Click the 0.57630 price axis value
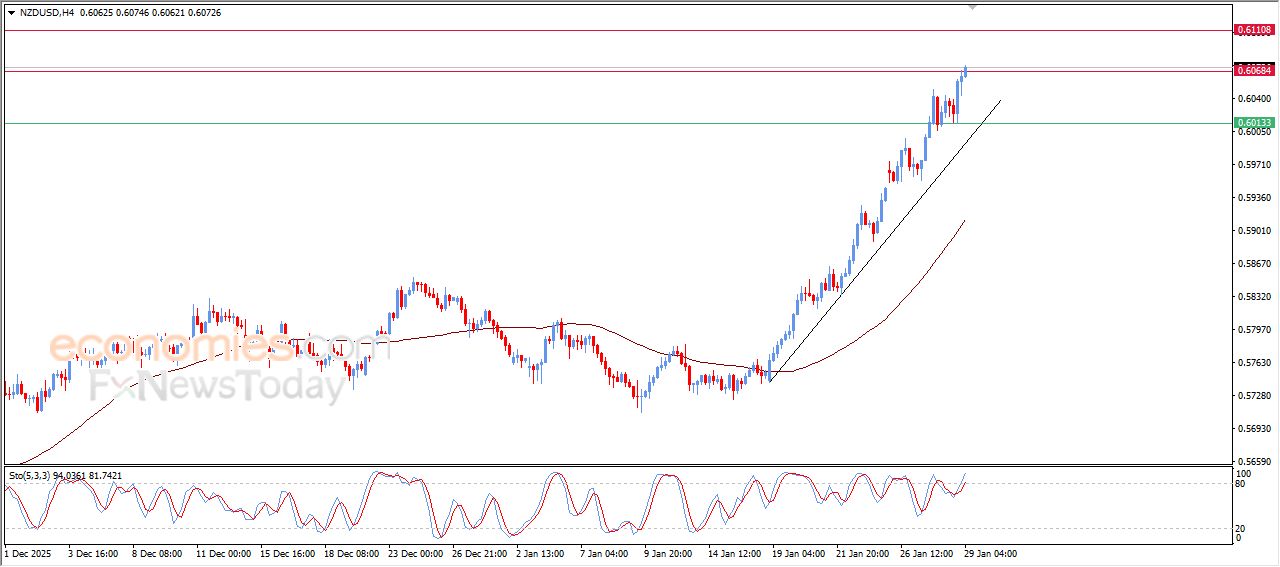The width and height of the screenshot is (1280, 567). tap(1254, 363)
